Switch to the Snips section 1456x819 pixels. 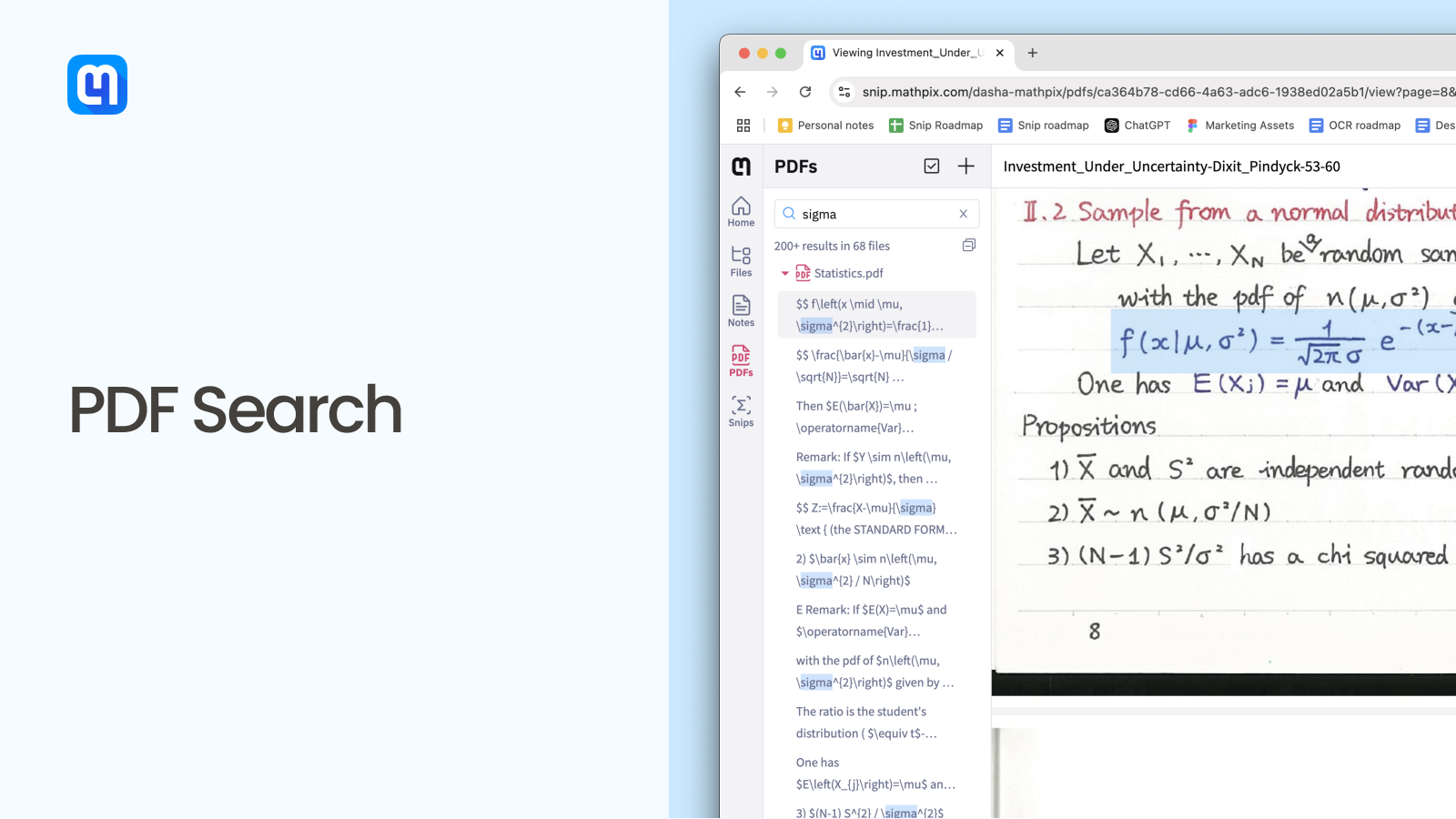(x=740, y=410)
